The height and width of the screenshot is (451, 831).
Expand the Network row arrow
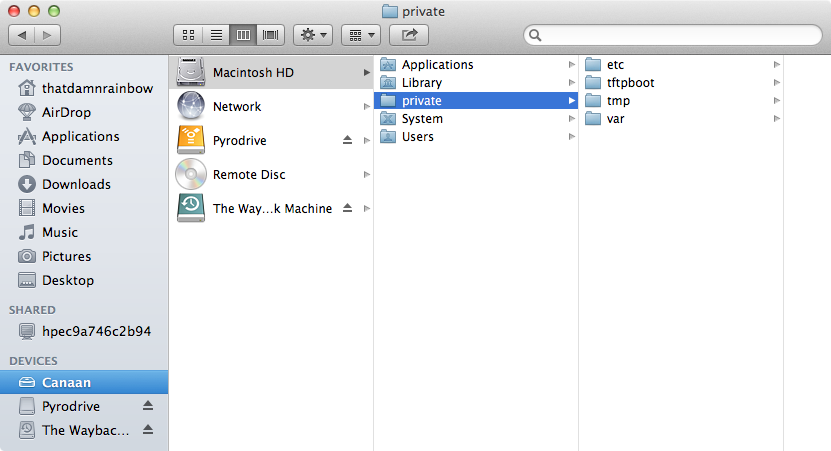pos(366,107)
